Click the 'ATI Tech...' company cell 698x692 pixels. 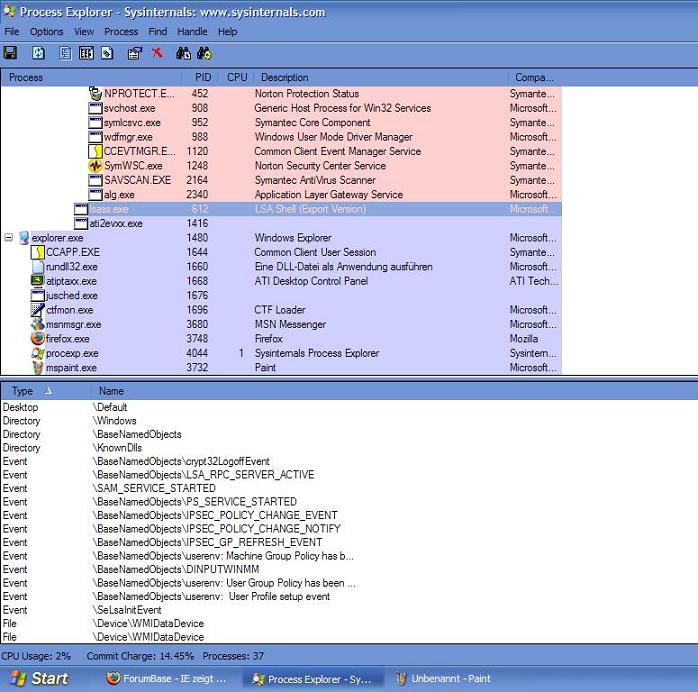click(x=533, y=281)
